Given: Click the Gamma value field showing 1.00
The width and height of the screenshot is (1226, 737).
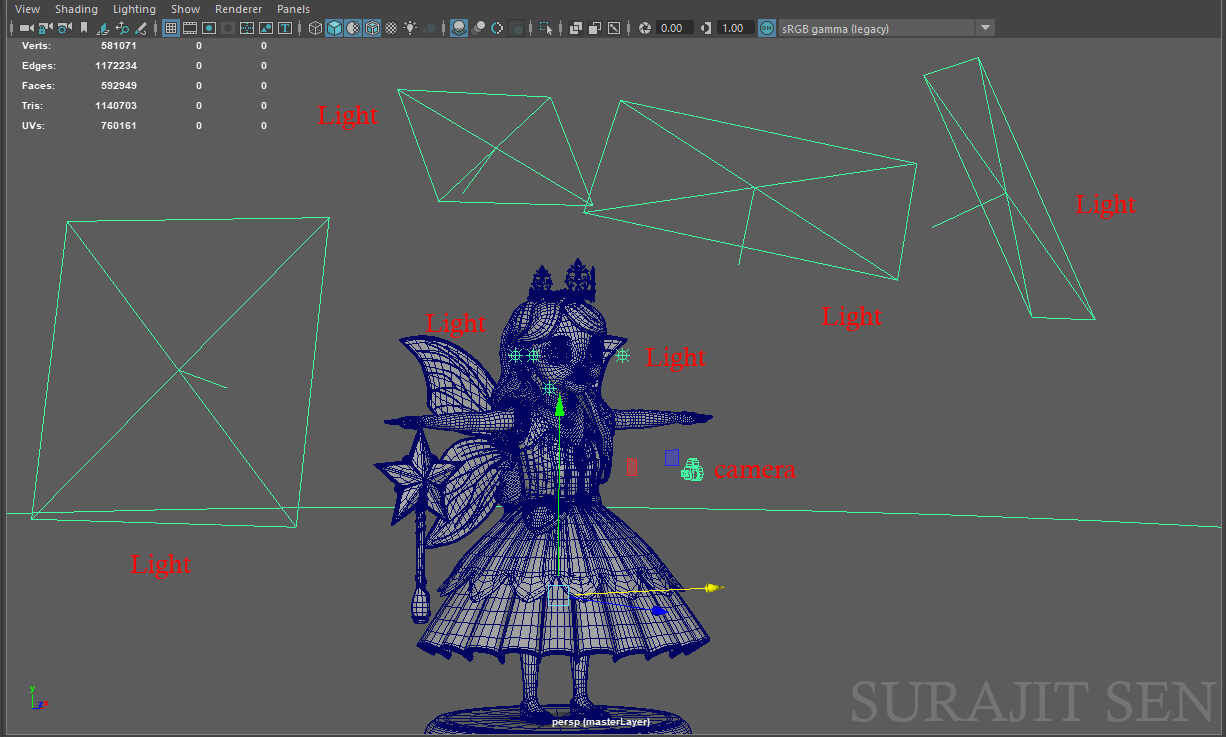Looking at the screenshot, I should tap(733, 28).
